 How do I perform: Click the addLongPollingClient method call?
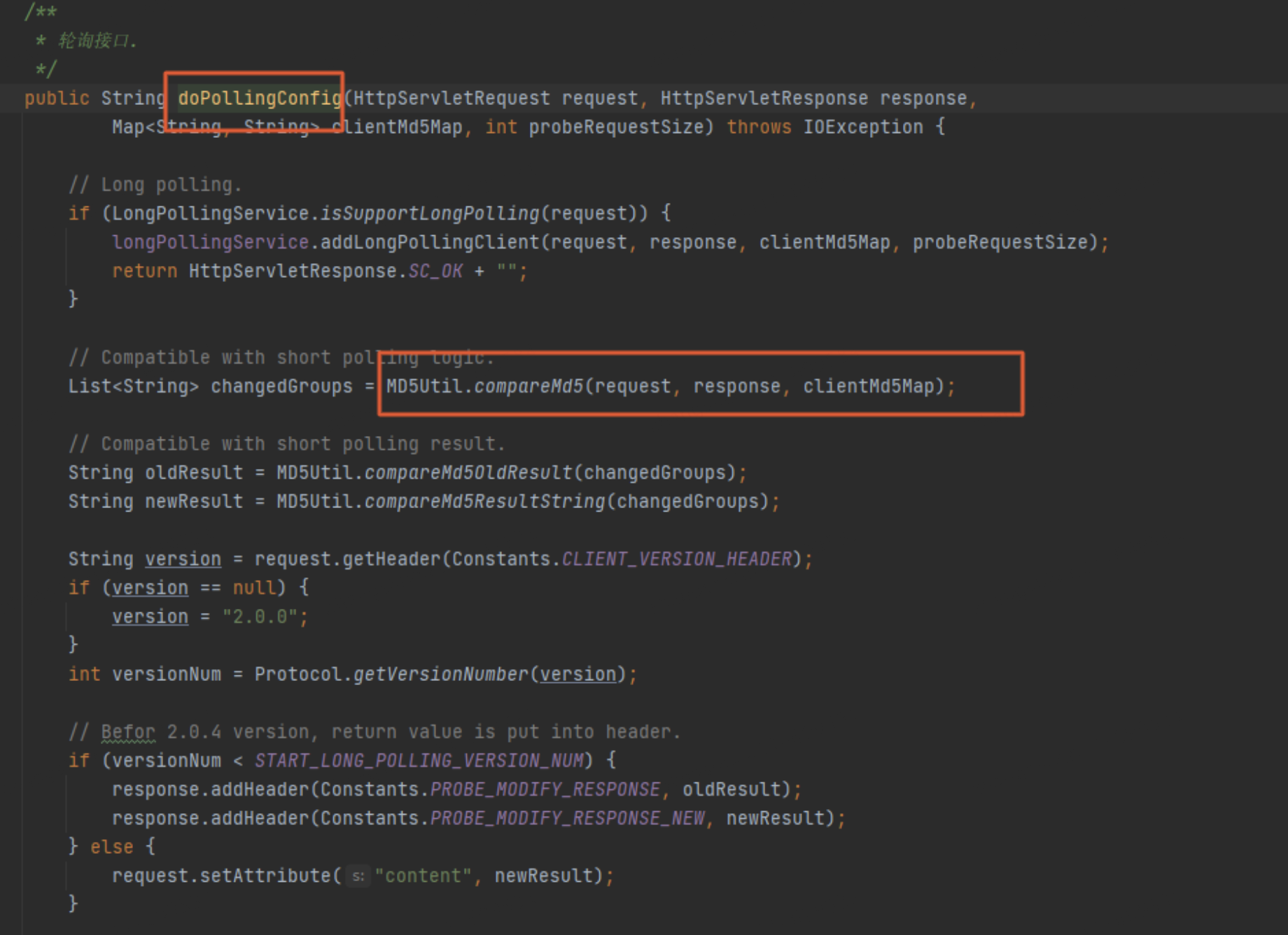[x=430, y=242]
